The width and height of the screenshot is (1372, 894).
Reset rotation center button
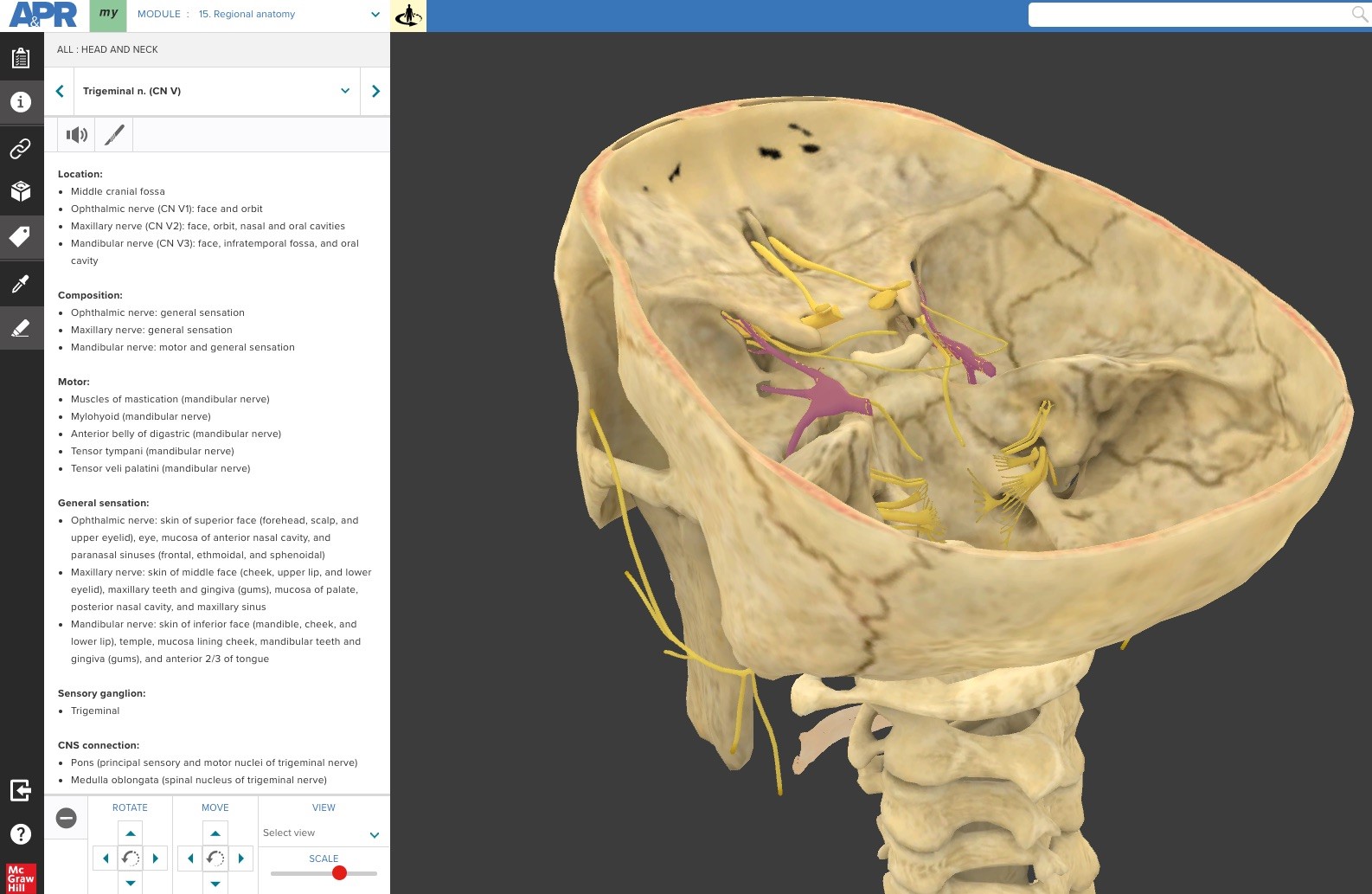coord(131,859)
